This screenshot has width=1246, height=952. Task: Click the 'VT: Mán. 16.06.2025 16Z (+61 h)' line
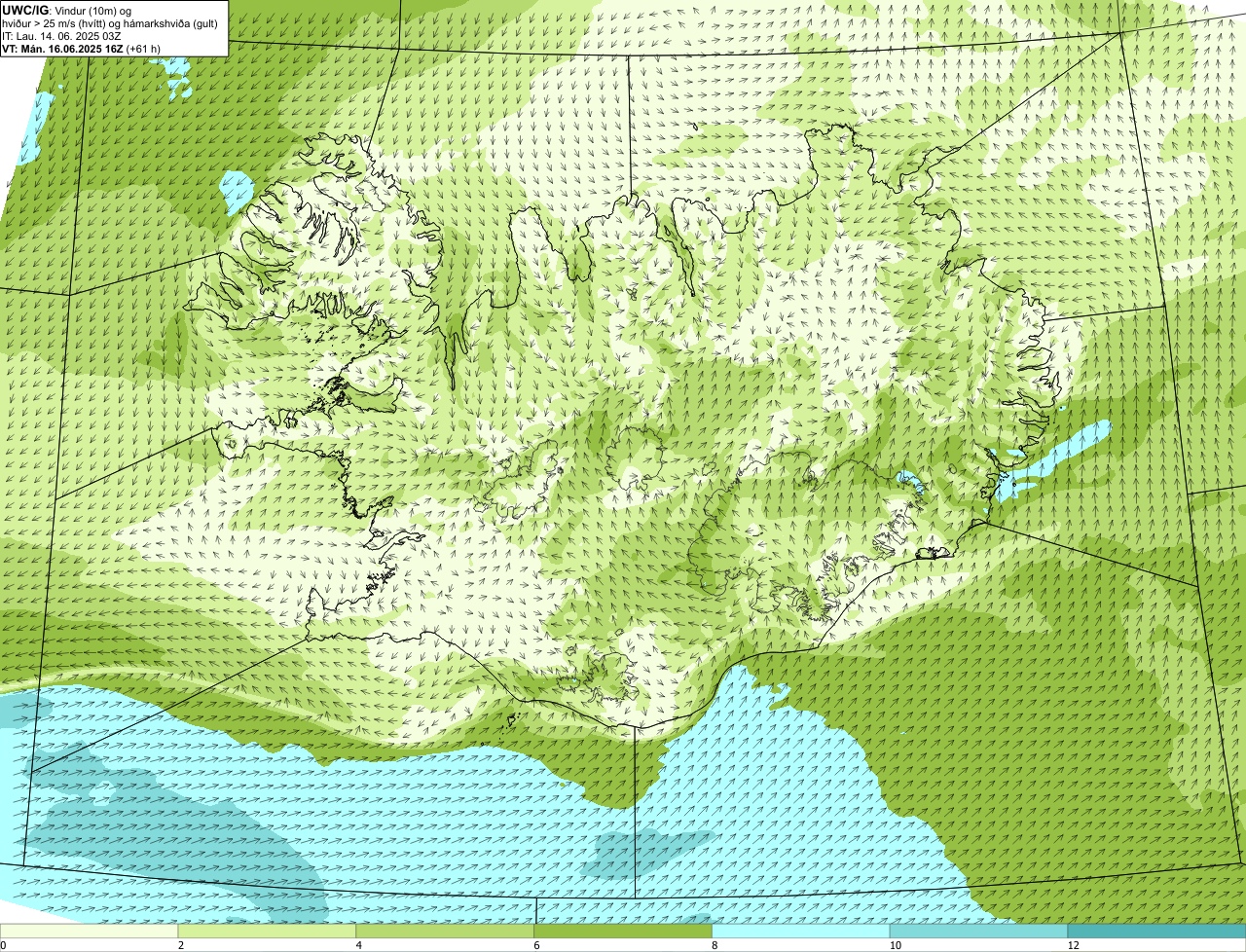[x=81, y=48]
